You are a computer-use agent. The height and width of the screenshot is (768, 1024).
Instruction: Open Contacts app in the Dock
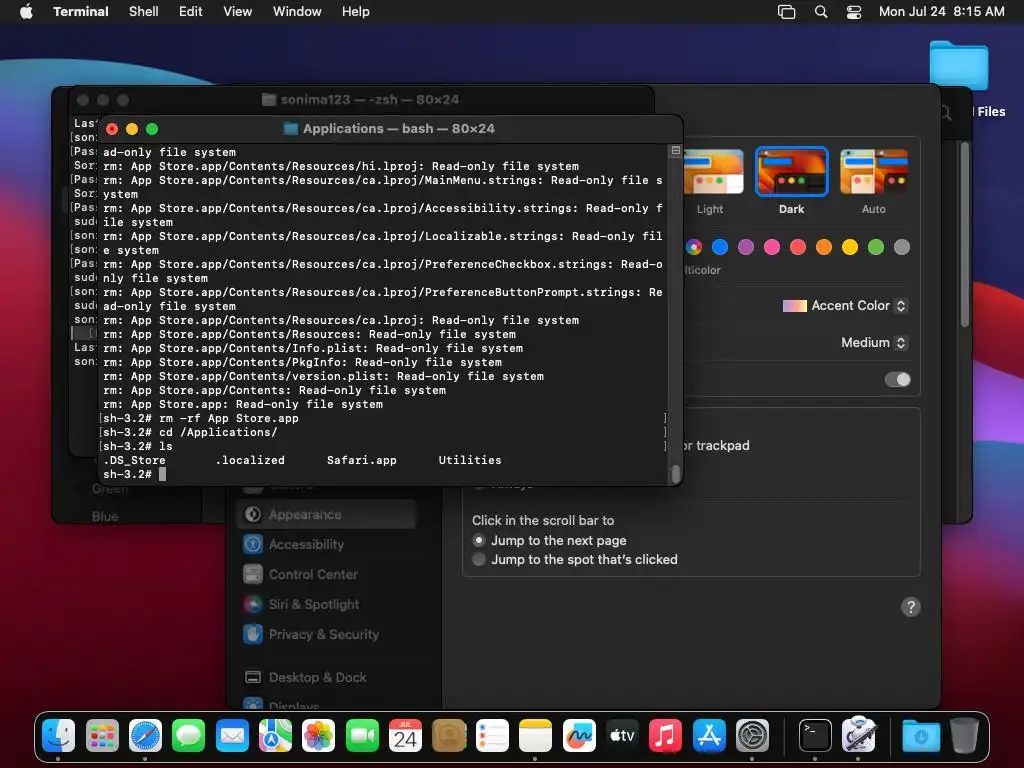tap(449, 736)
